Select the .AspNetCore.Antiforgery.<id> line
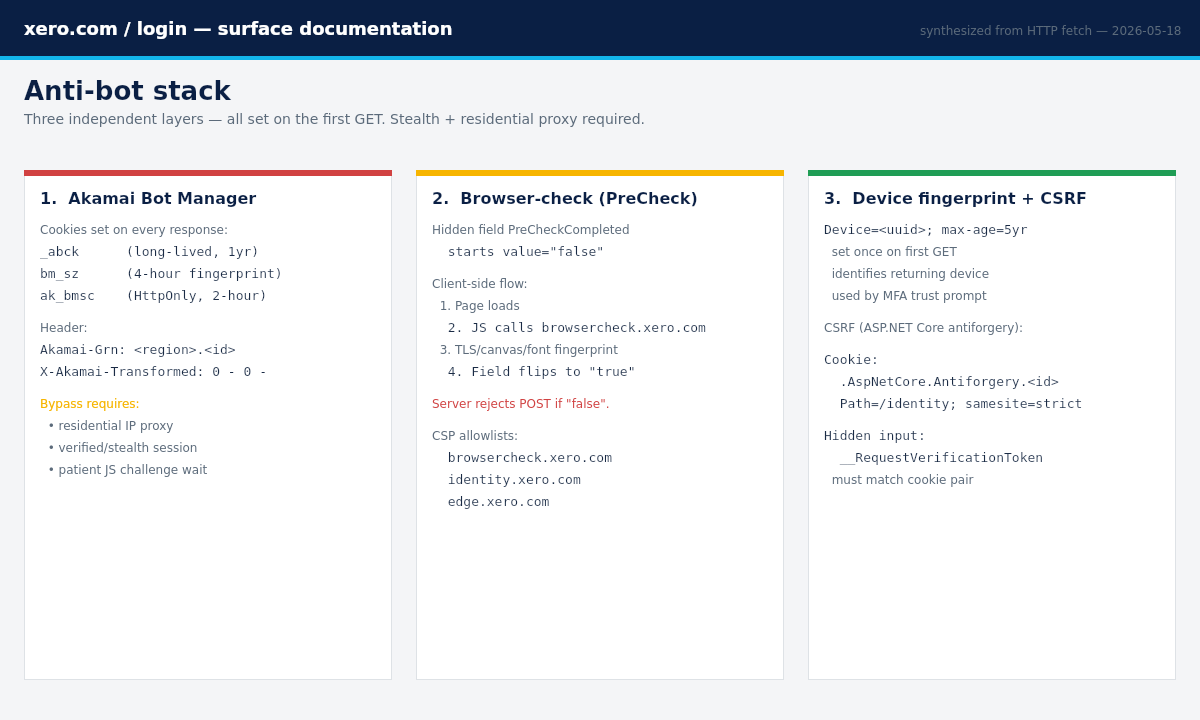1200x720 pixels. click(x=949, y=382)
